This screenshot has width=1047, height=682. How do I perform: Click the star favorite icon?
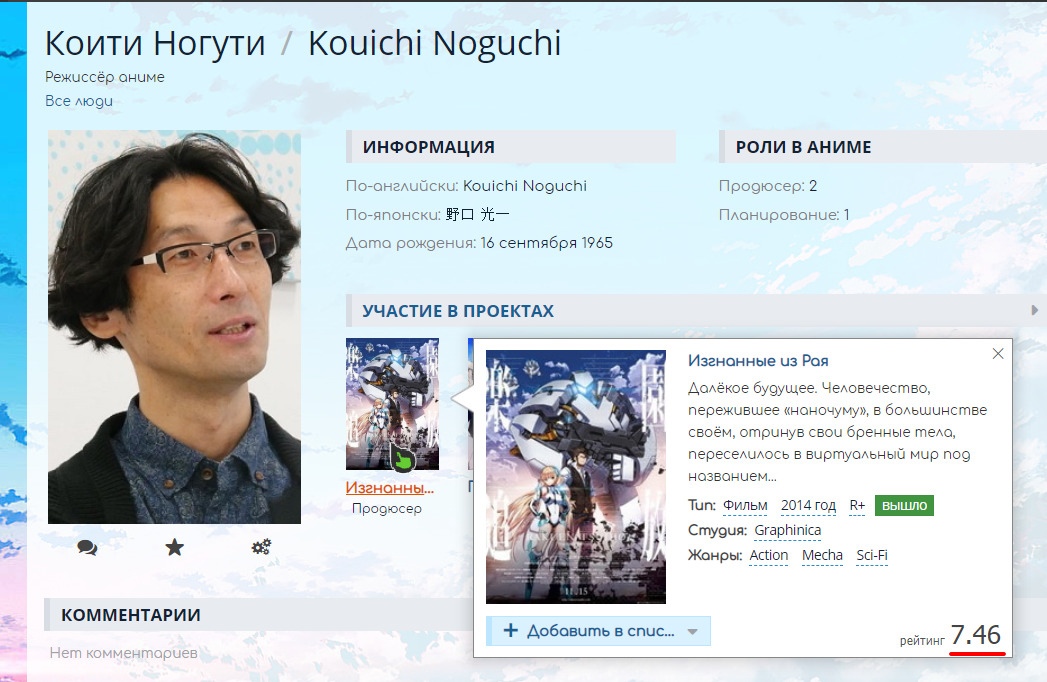pyautogui.click(x=174, y=547)
